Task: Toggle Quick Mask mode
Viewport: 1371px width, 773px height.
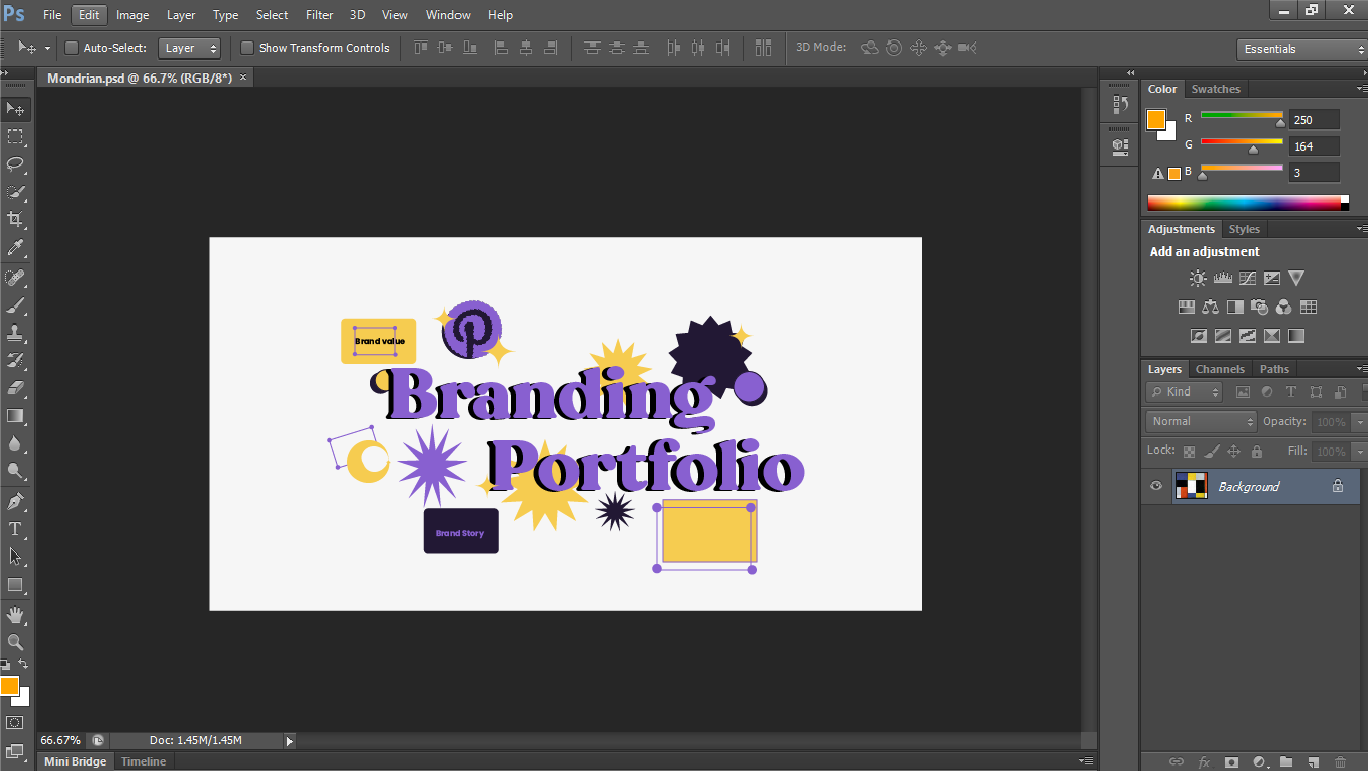Action: [x=15, y=722]
